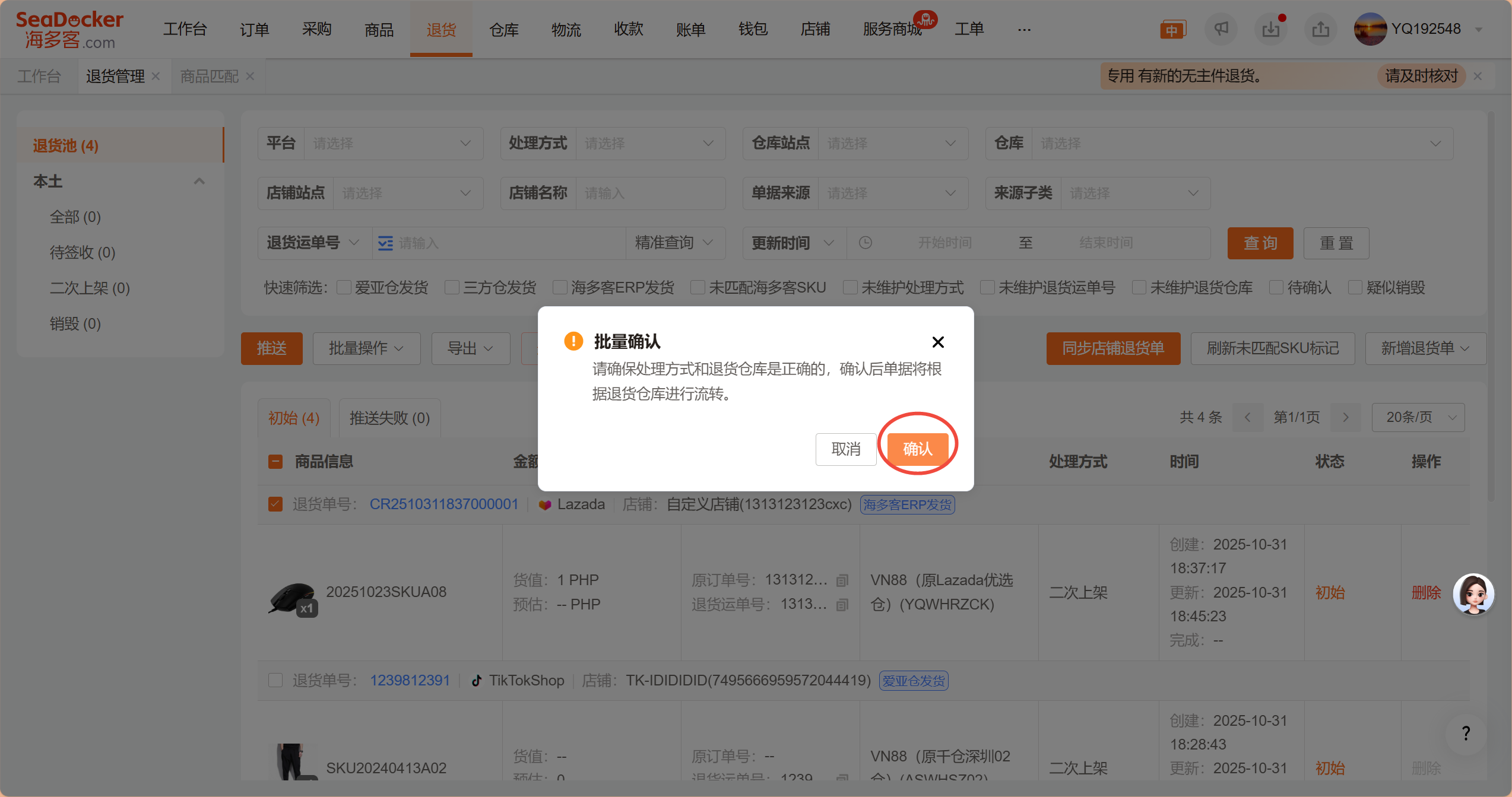The height and width of the screenshot is (797, 1512).
Task: Select the TikTokShop return order checkbox
Action: coord(275,680)
